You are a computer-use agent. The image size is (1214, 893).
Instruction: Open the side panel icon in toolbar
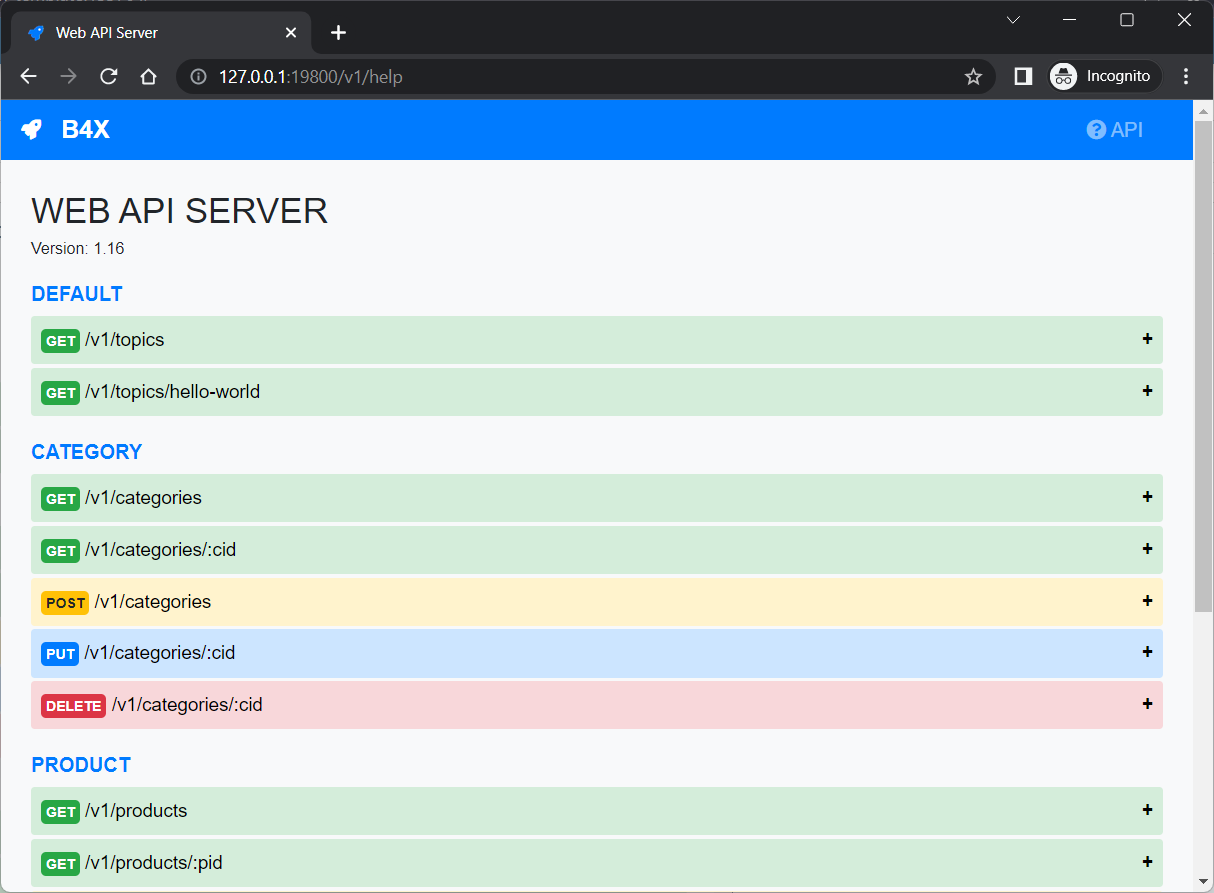[x=1023, y=77]
